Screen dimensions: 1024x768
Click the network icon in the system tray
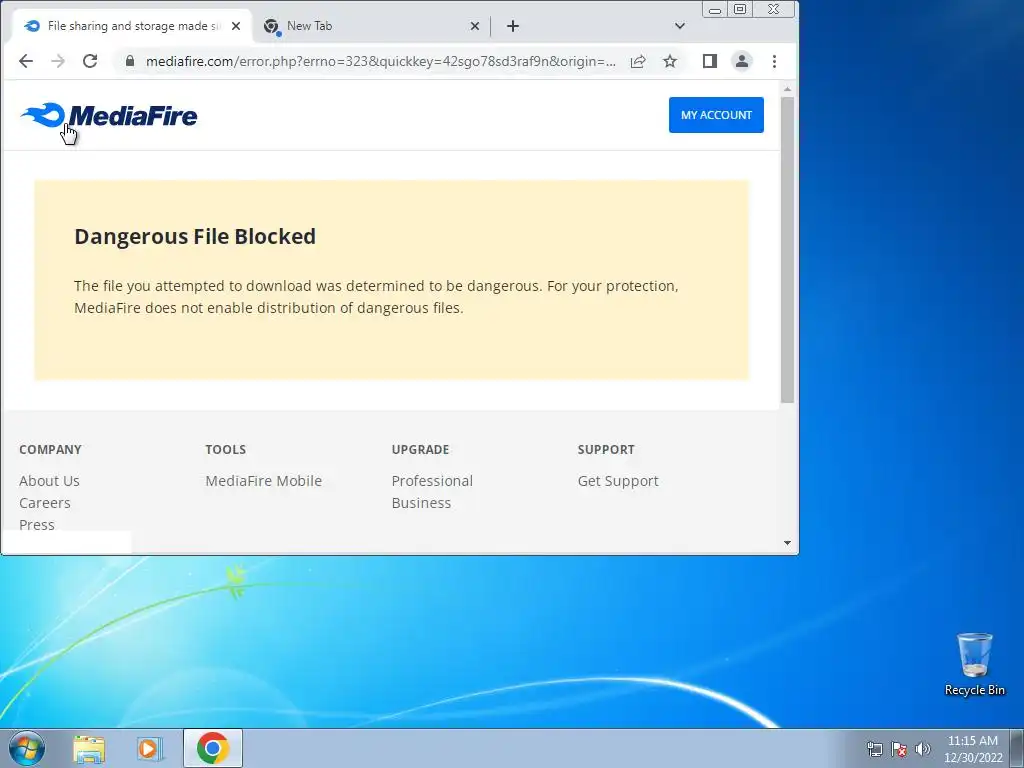874,749
